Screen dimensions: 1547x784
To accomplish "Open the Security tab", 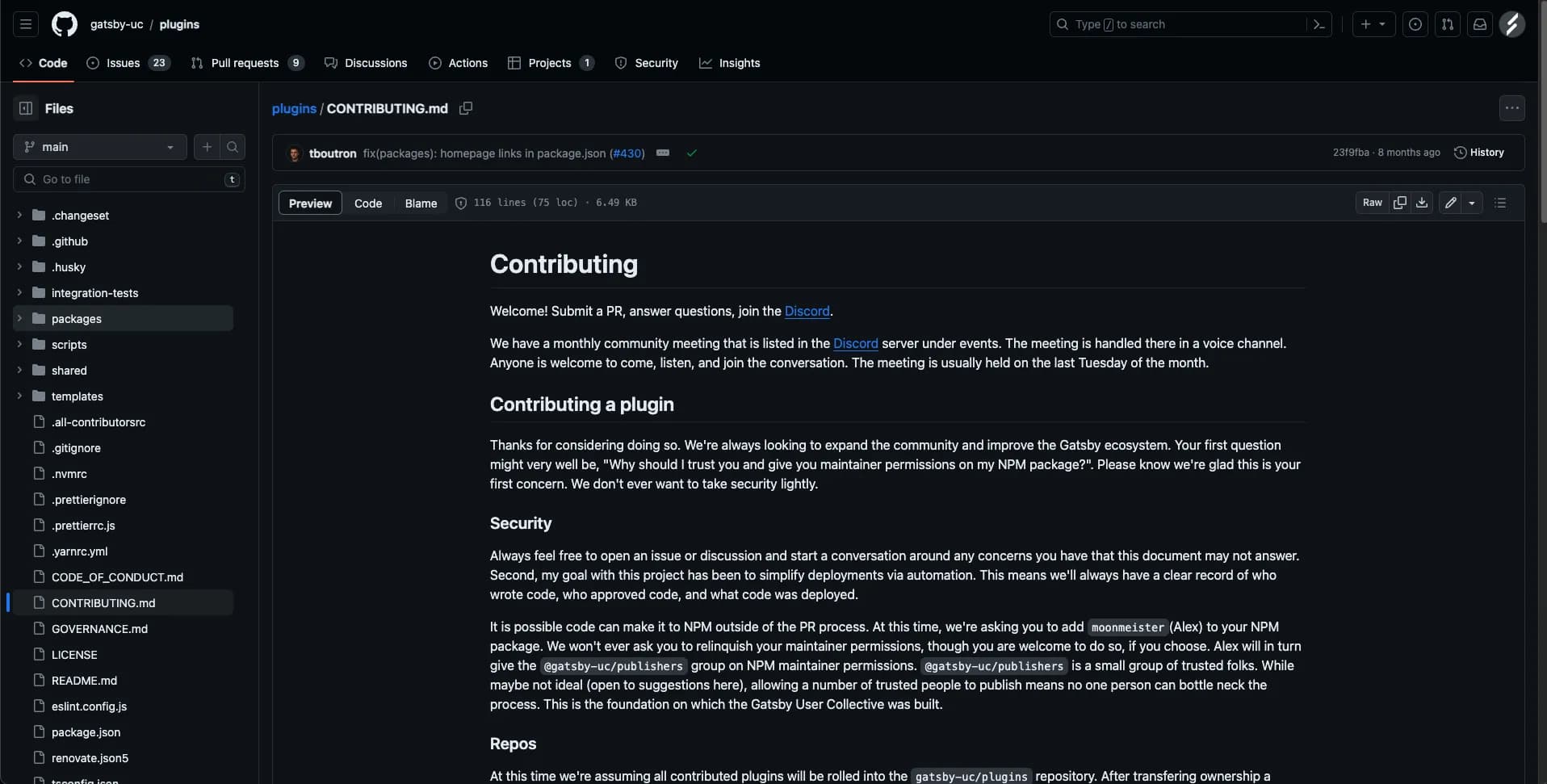I will tap(646, 63).
